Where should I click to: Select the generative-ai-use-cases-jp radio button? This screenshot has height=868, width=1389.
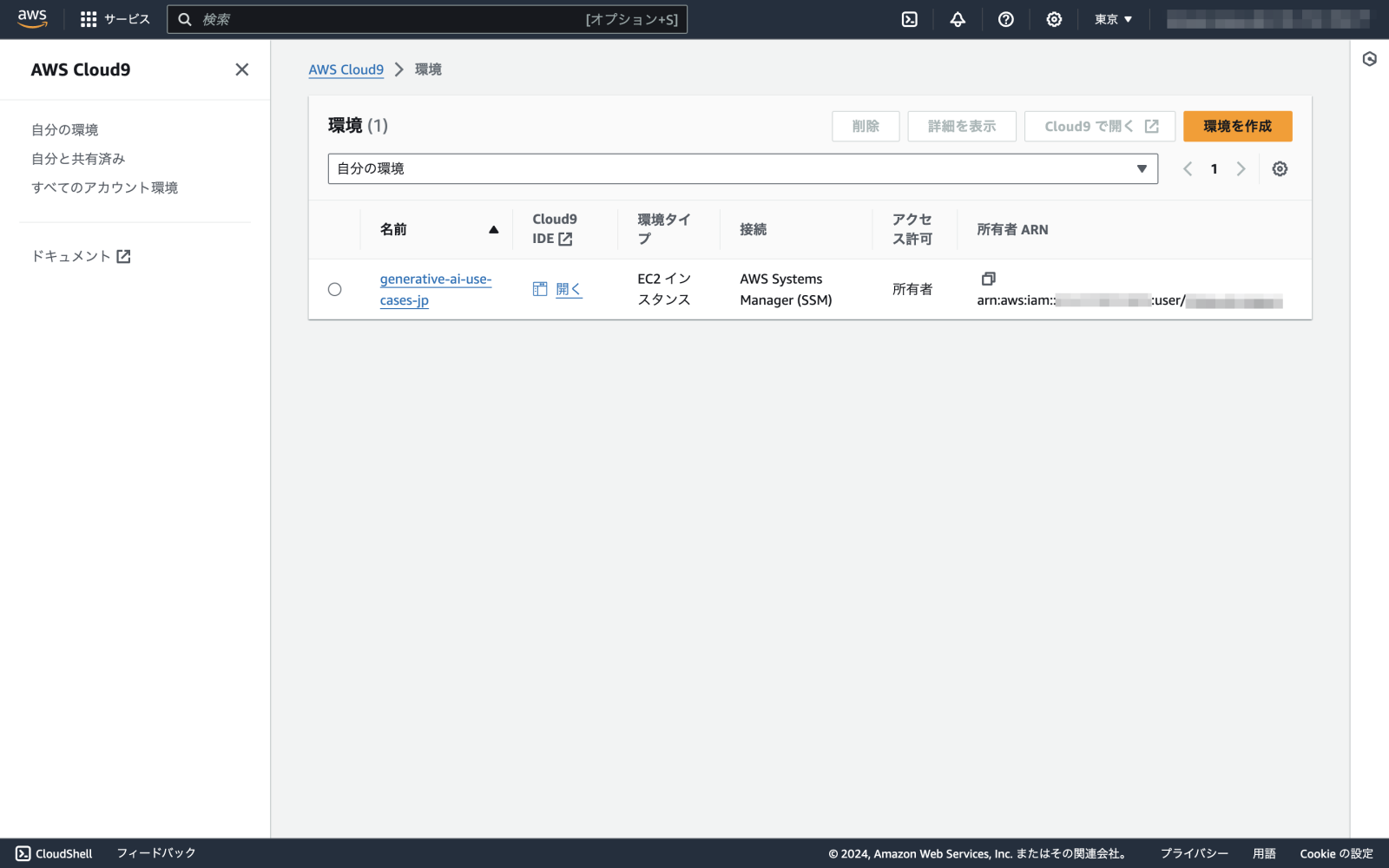pos(335,289)
